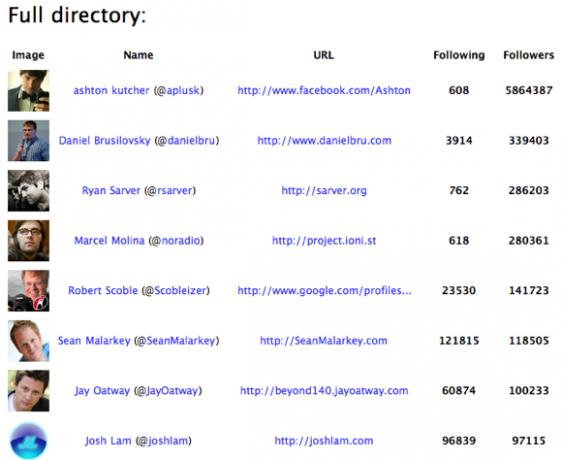Select Jay Oatway's profile image

click(x=29, y=391)
